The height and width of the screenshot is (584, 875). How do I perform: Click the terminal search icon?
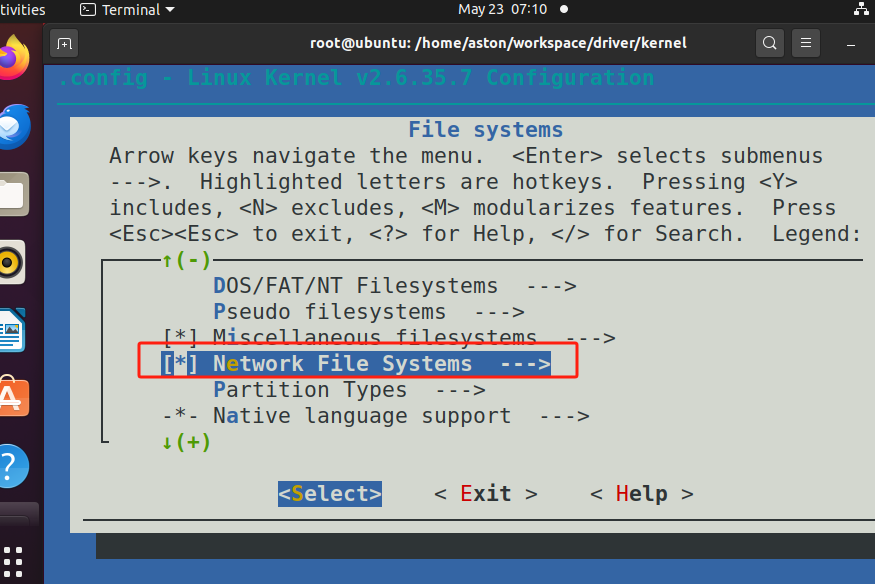tap(770, 43)
